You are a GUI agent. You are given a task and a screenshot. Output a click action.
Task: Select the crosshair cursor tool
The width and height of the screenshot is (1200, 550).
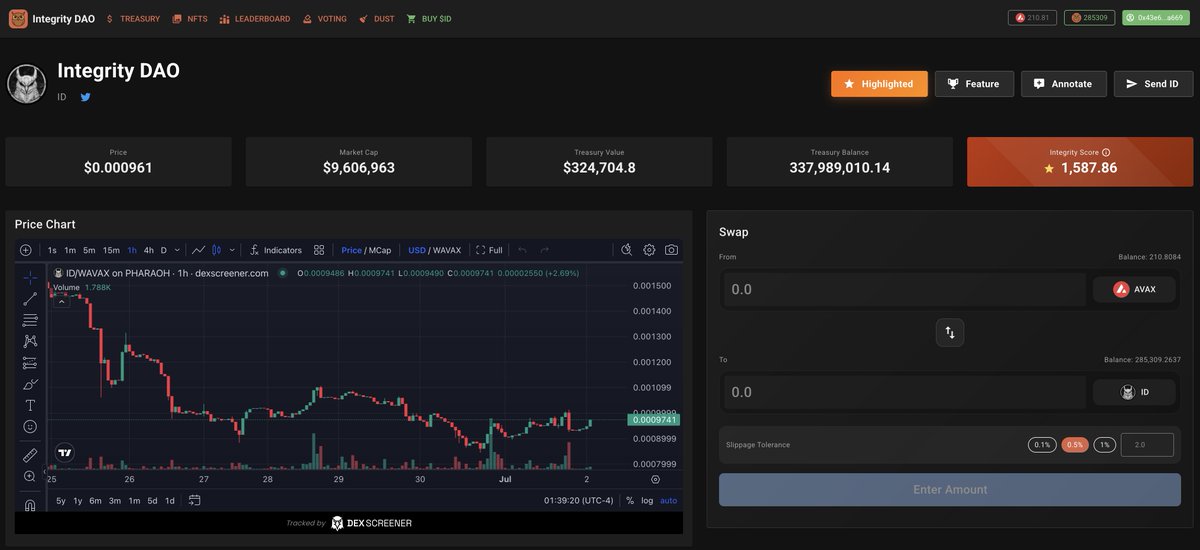pyautogui.click(x=30, y=276)
